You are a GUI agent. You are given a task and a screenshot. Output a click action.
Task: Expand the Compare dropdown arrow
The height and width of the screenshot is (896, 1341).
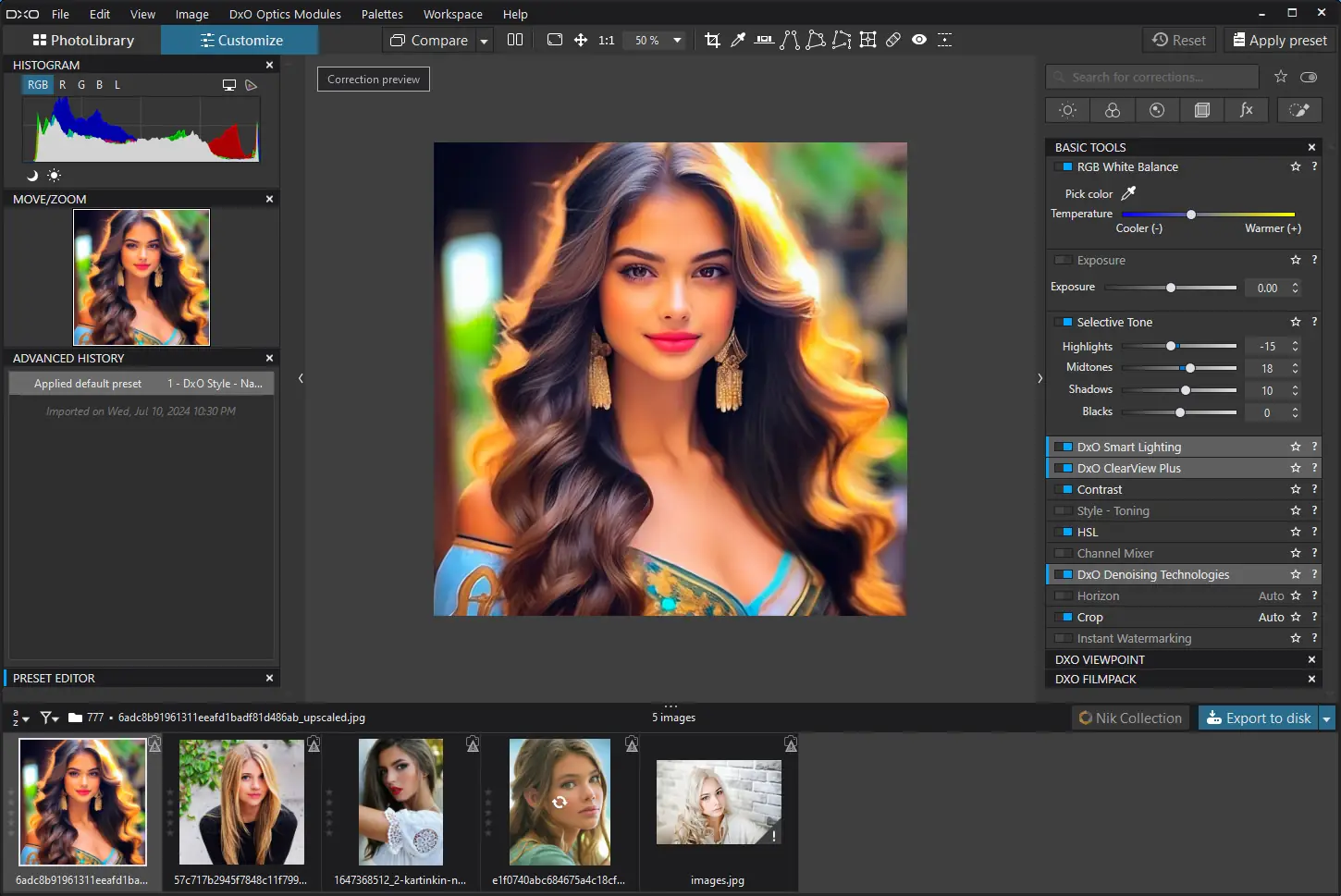pyautogui.click(x=484, y=41)
